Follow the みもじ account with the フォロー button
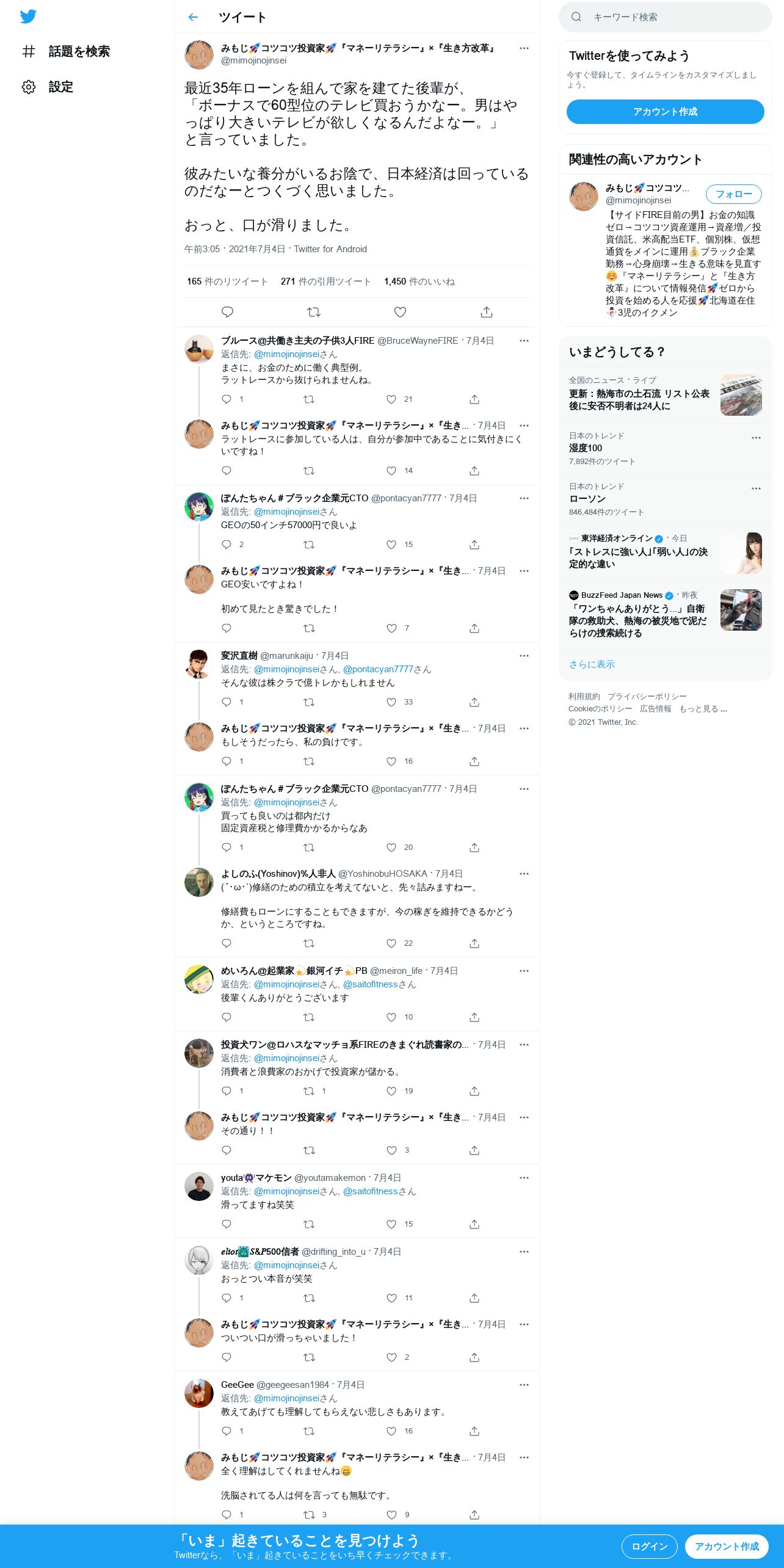 (x=733, y=194)
